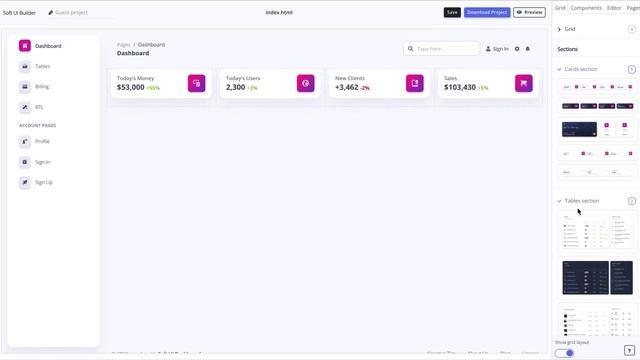
Task: Click the Sign In link in navbar
Action: tap(500, 49)
